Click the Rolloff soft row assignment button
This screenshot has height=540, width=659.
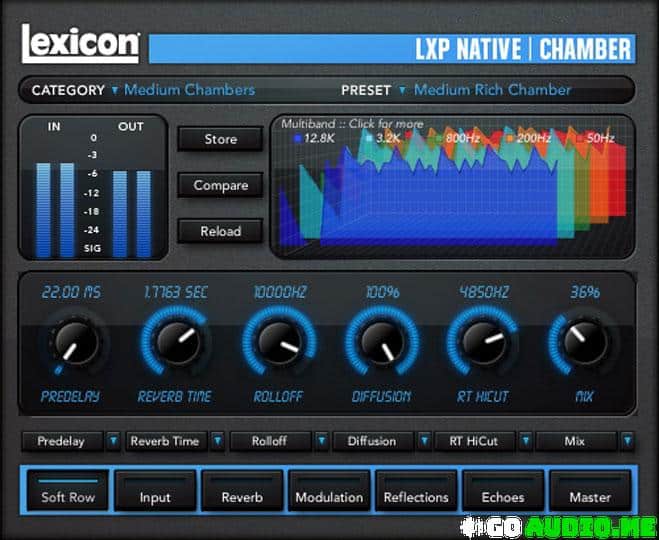(x=270, y=441)
